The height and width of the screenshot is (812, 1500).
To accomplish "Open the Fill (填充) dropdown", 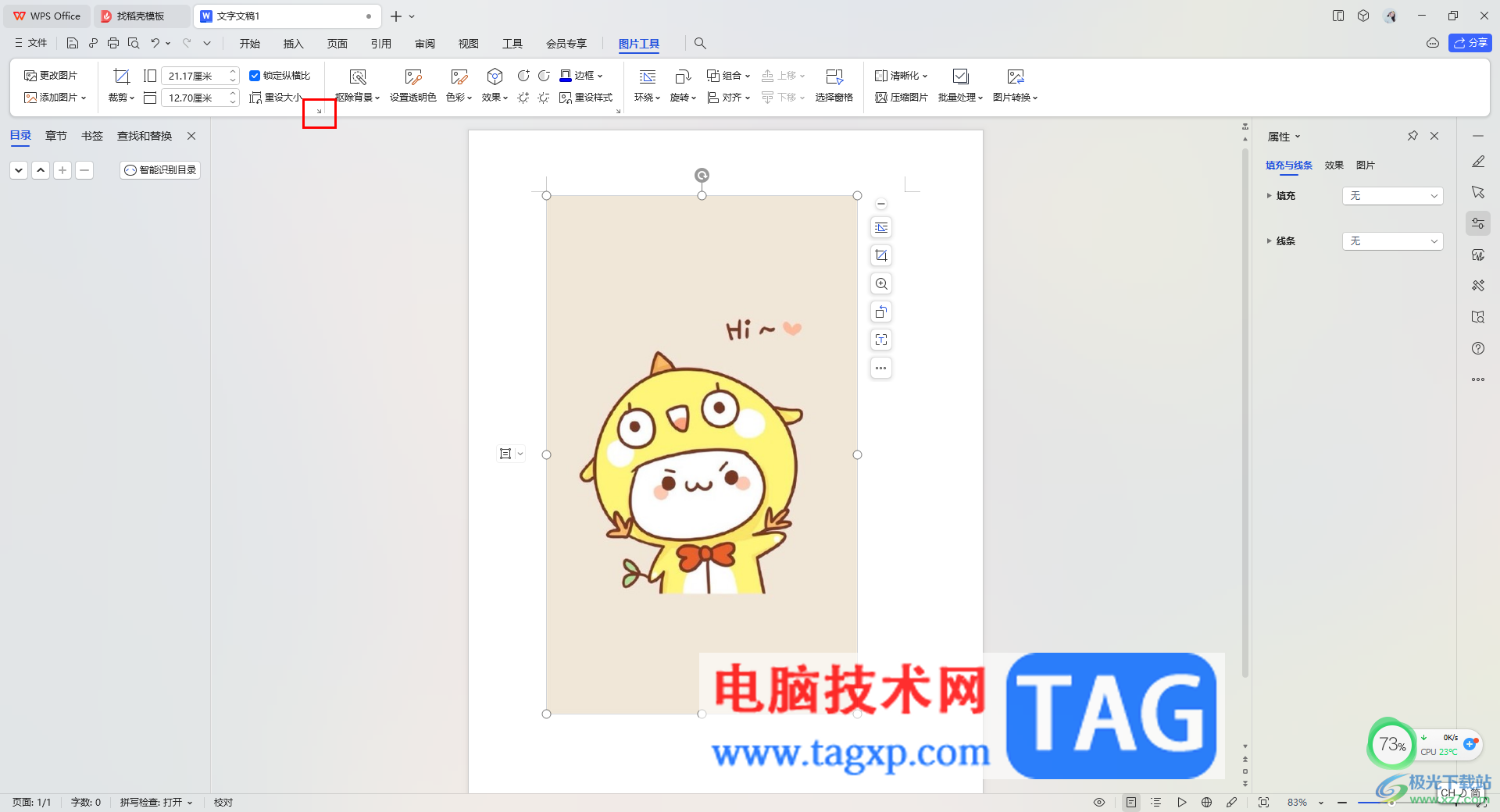I will click(x=1392, y=196).
